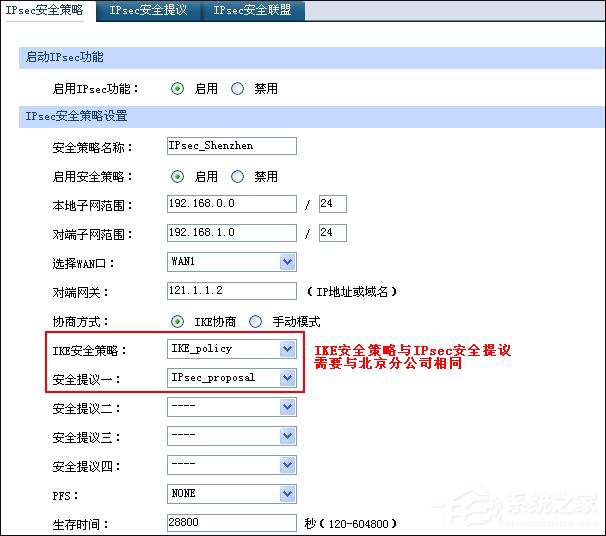Image resolution: width=606 pixels, height=536 pixels.
Task: Click the （IP地址或域名） hint text
Action: point(352,292)
